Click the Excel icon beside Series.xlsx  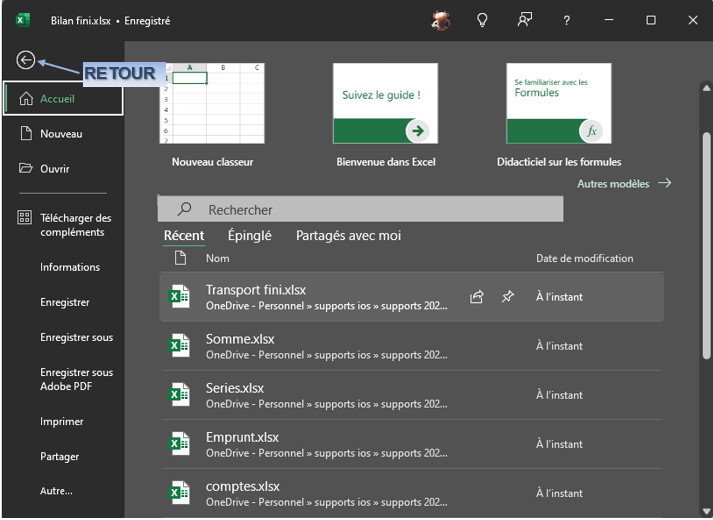179,395
